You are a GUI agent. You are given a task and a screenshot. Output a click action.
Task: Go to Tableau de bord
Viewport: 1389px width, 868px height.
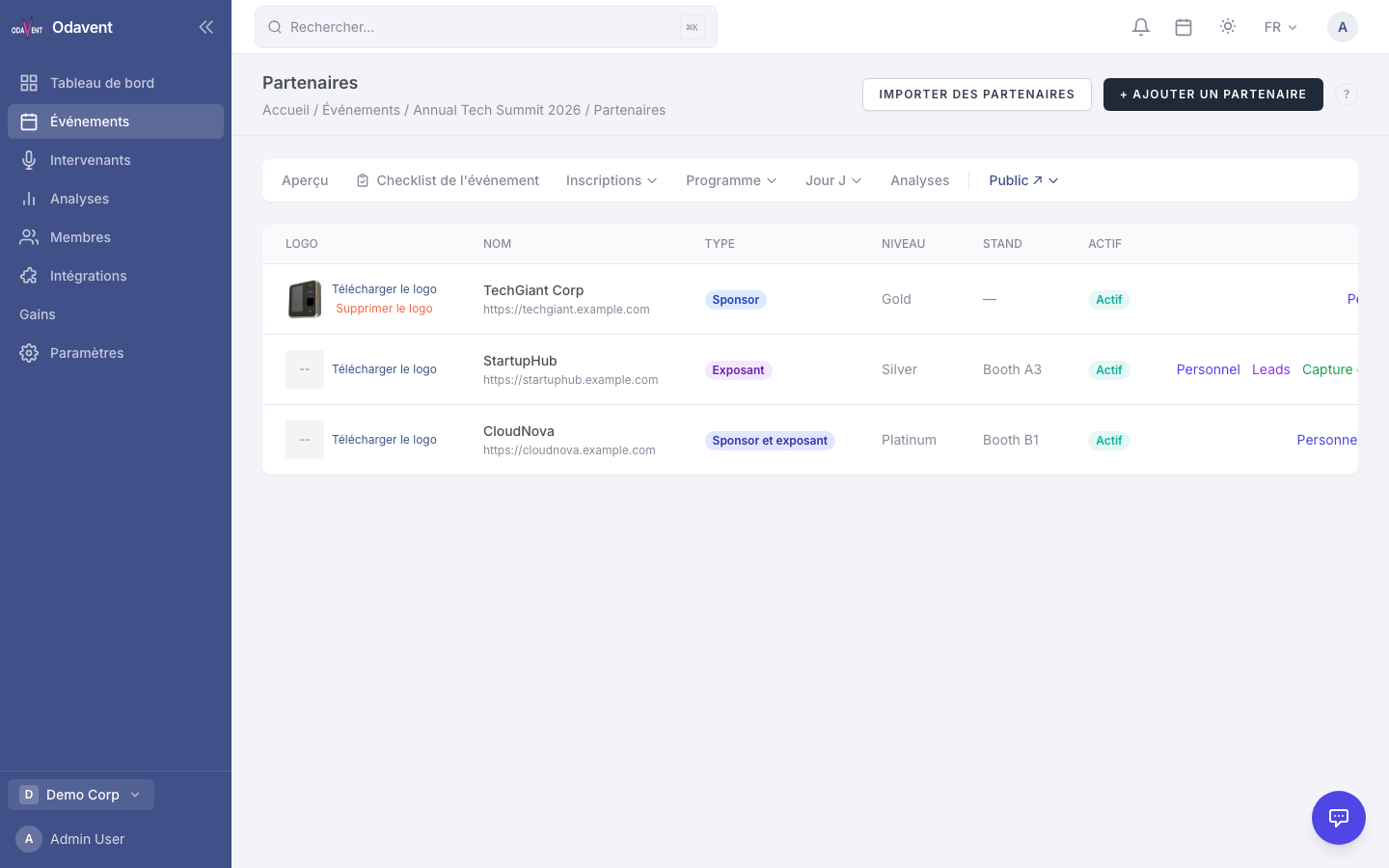coord(116,83)
